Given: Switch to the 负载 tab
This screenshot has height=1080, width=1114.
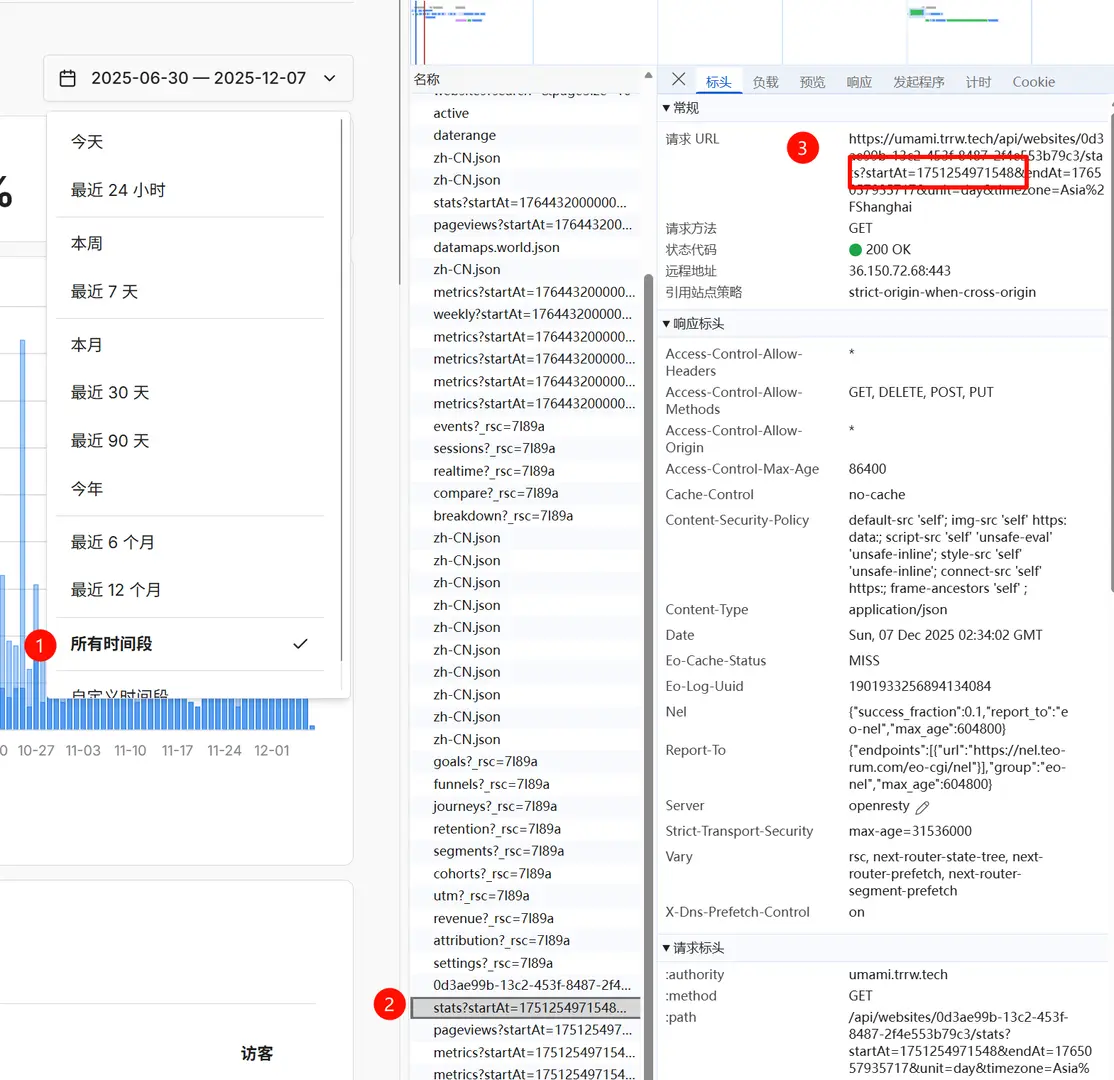Looking at the screenshot, I should (x=765, y=82).
